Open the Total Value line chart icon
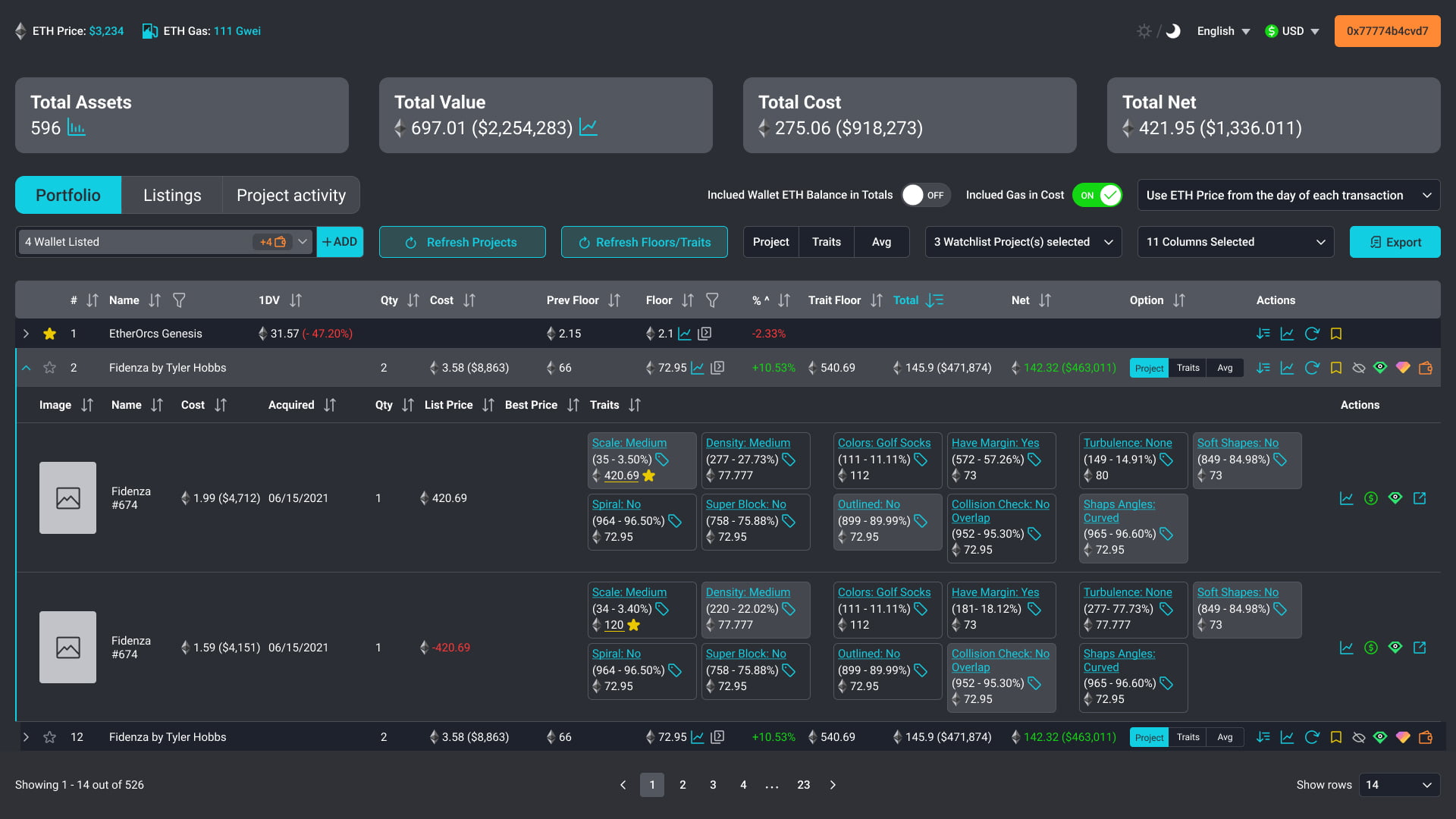The height and width of the screenshot is (819, 1456). coord(588,127)
